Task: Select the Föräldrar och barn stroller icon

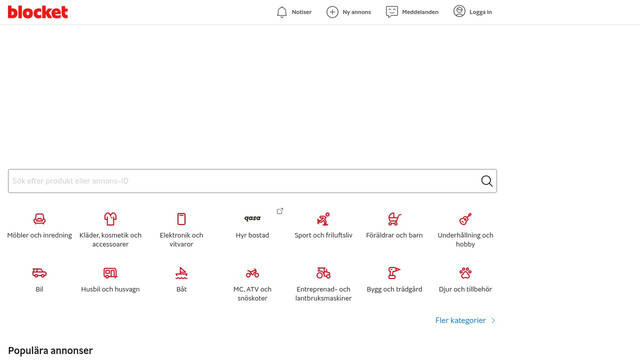Action: pos(394,219)
